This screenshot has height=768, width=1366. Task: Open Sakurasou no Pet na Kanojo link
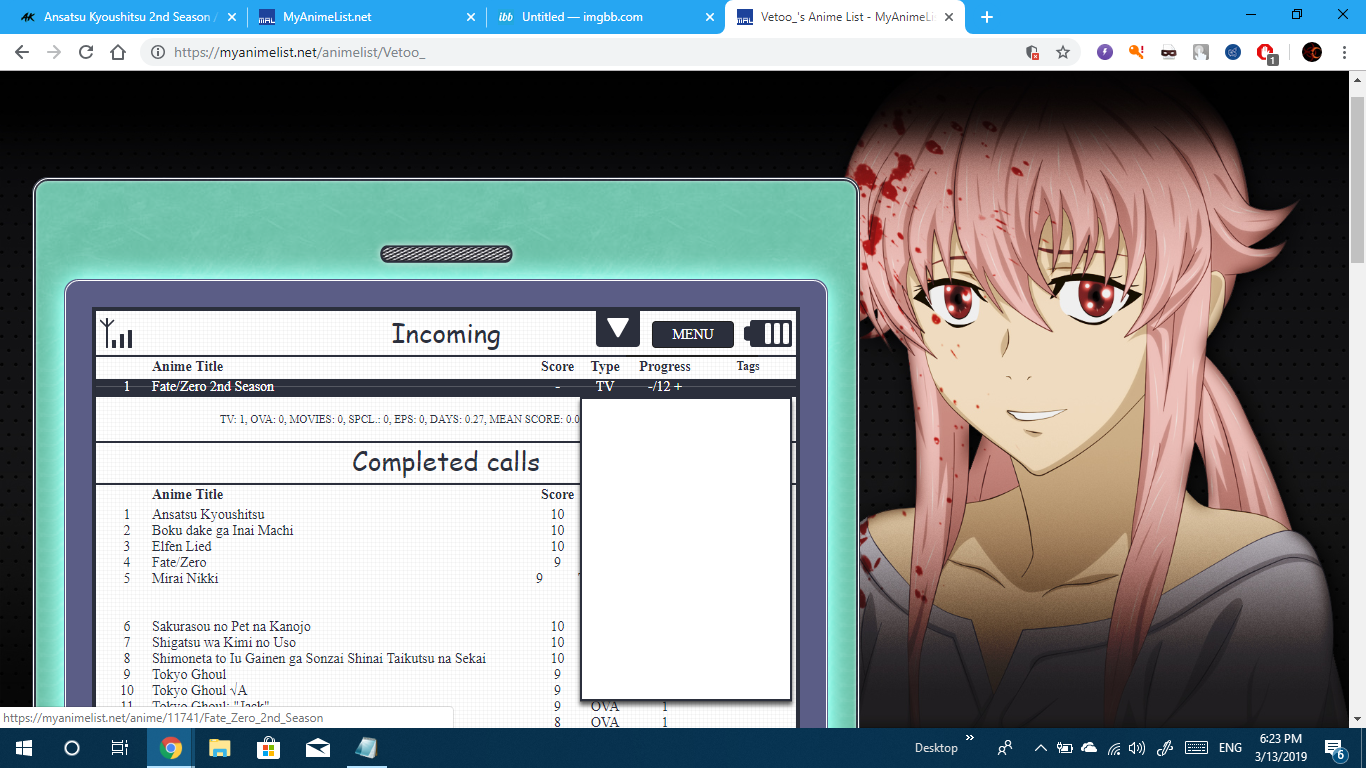point(231,626)
